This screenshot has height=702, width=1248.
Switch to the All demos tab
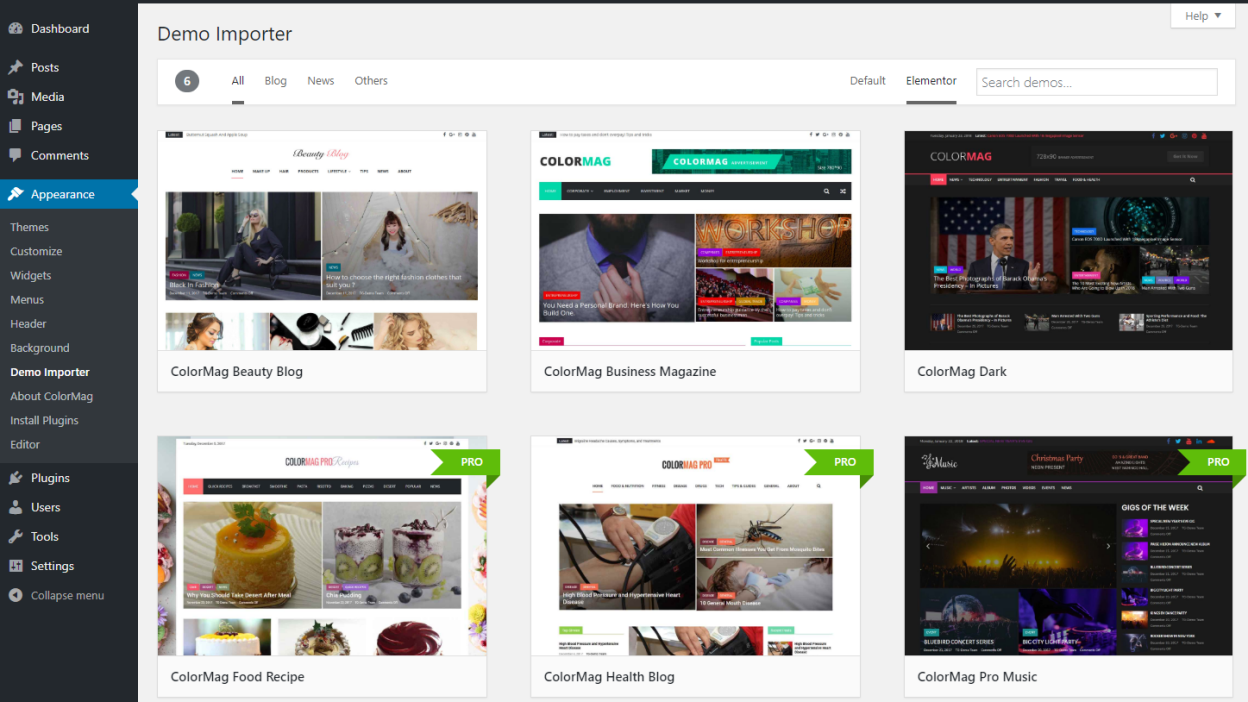[238, 81]
